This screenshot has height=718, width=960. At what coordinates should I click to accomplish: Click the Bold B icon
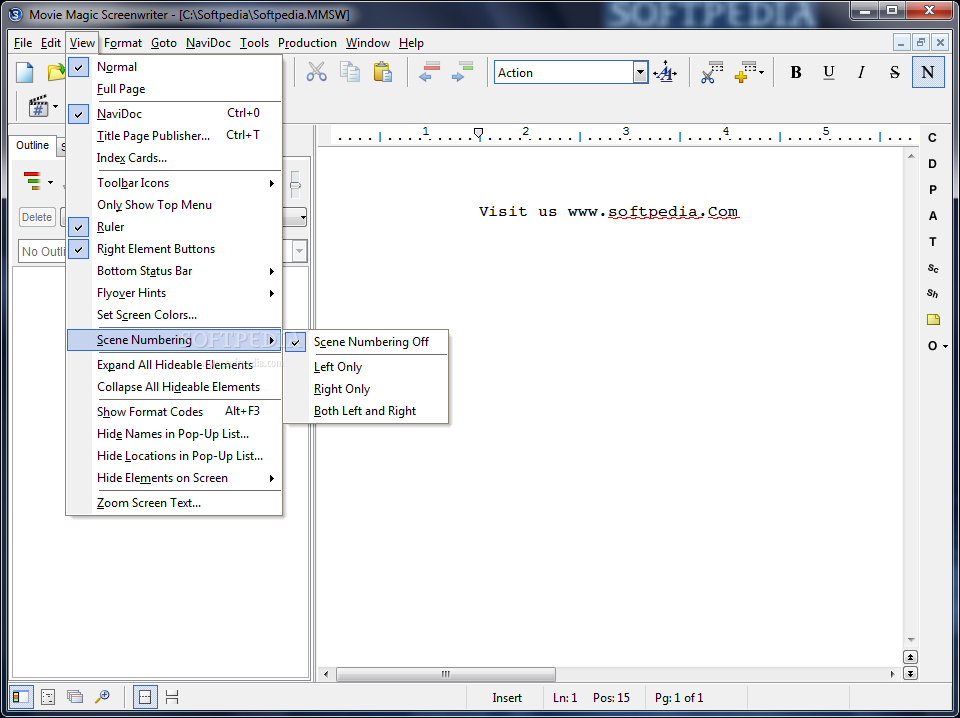click(795, 72)
